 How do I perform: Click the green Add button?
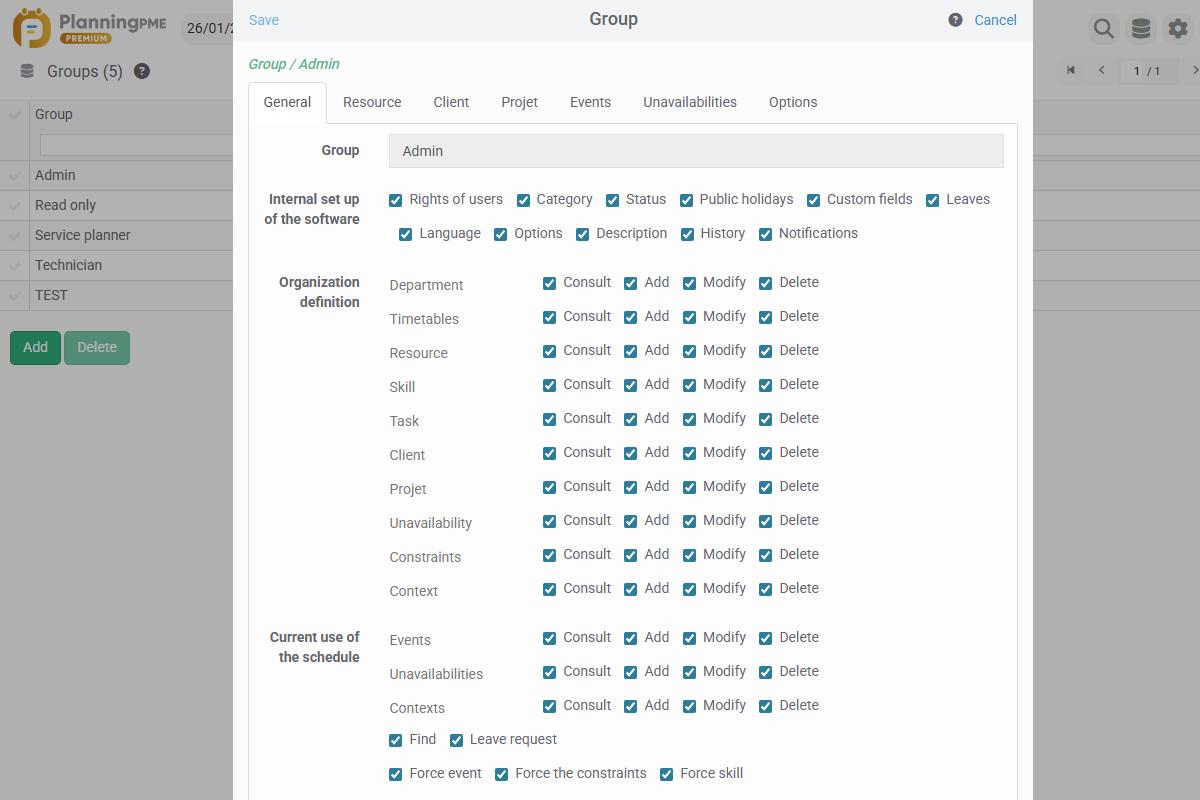point(35,347)
